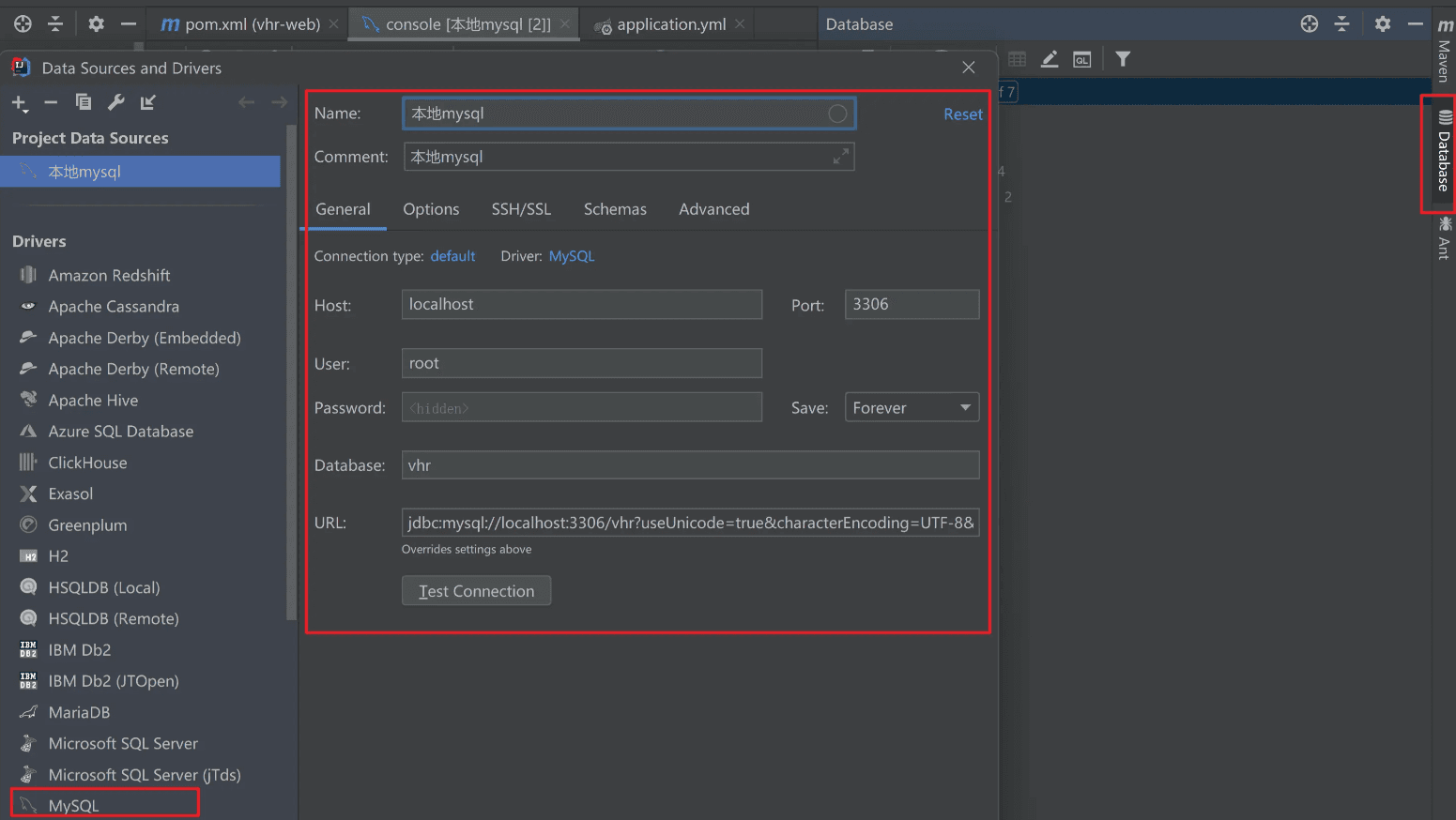Open query console icon in Database toolbar

pyautogui.click(x=1082, y=59)
